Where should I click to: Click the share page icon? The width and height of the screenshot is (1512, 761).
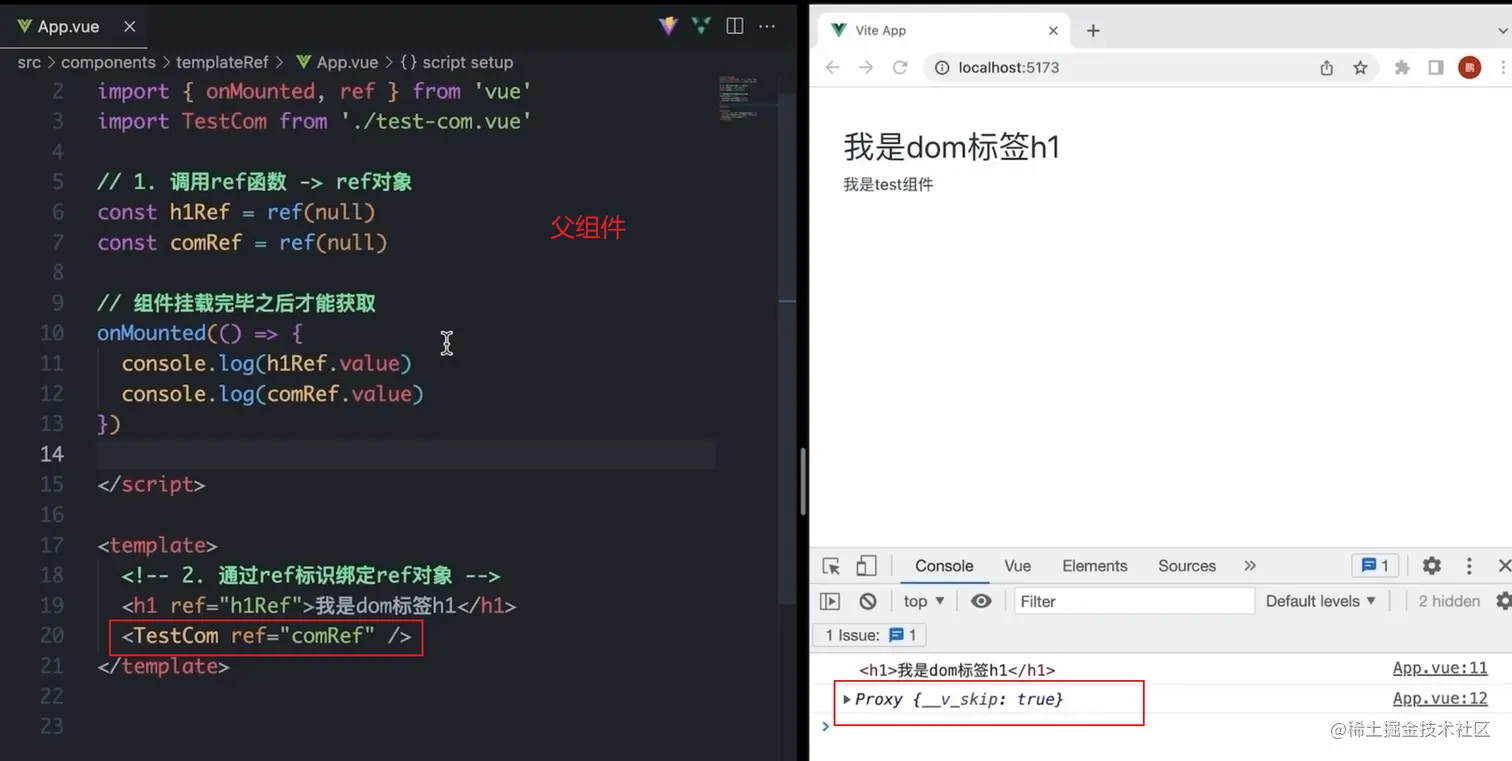[1327, 67]
